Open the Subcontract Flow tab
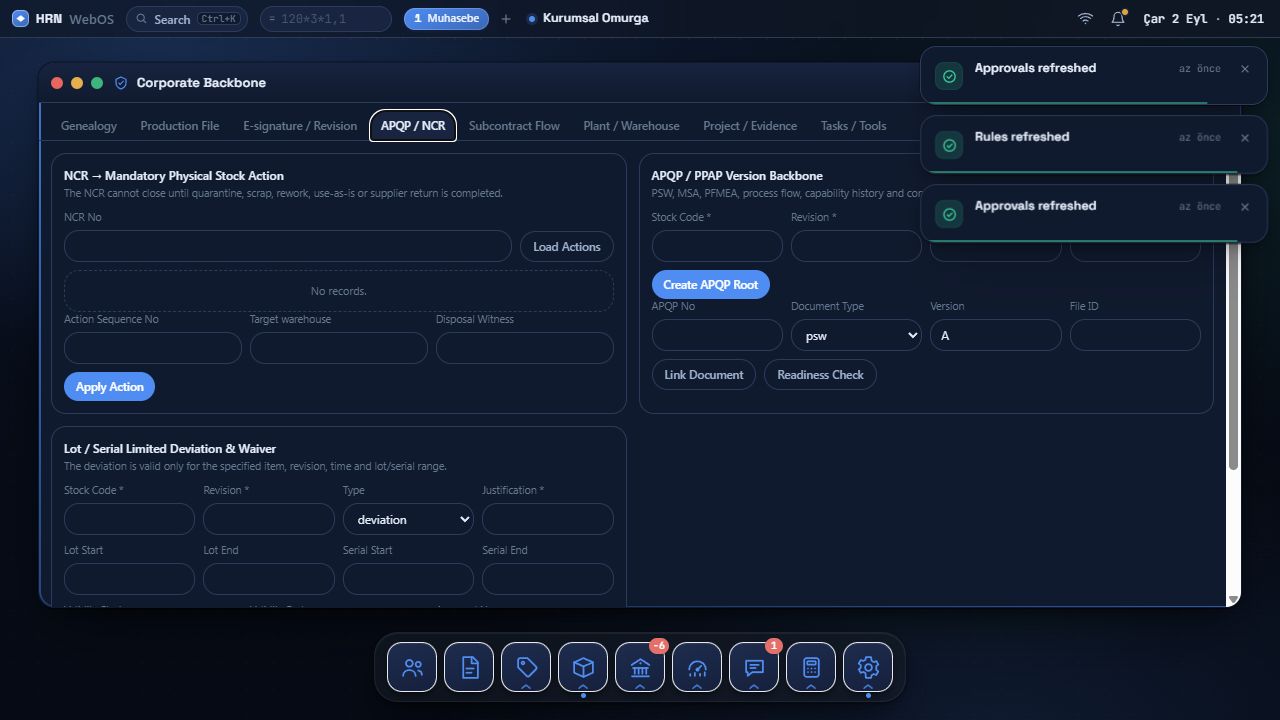The width and height of the screenshot is (1280, 720). click(514, 126)
